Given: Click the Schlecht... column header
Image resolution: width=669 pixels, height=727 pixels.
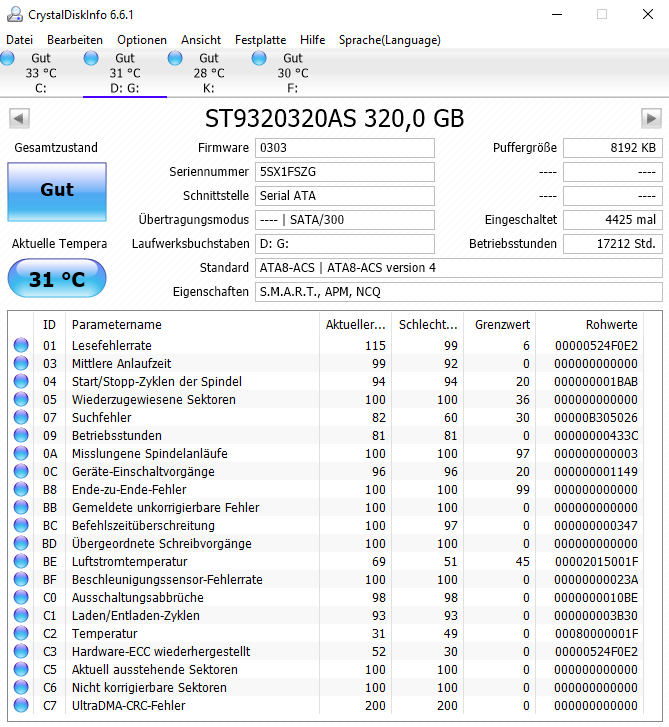Looking at the screenshot, I should tap(428, 325).
